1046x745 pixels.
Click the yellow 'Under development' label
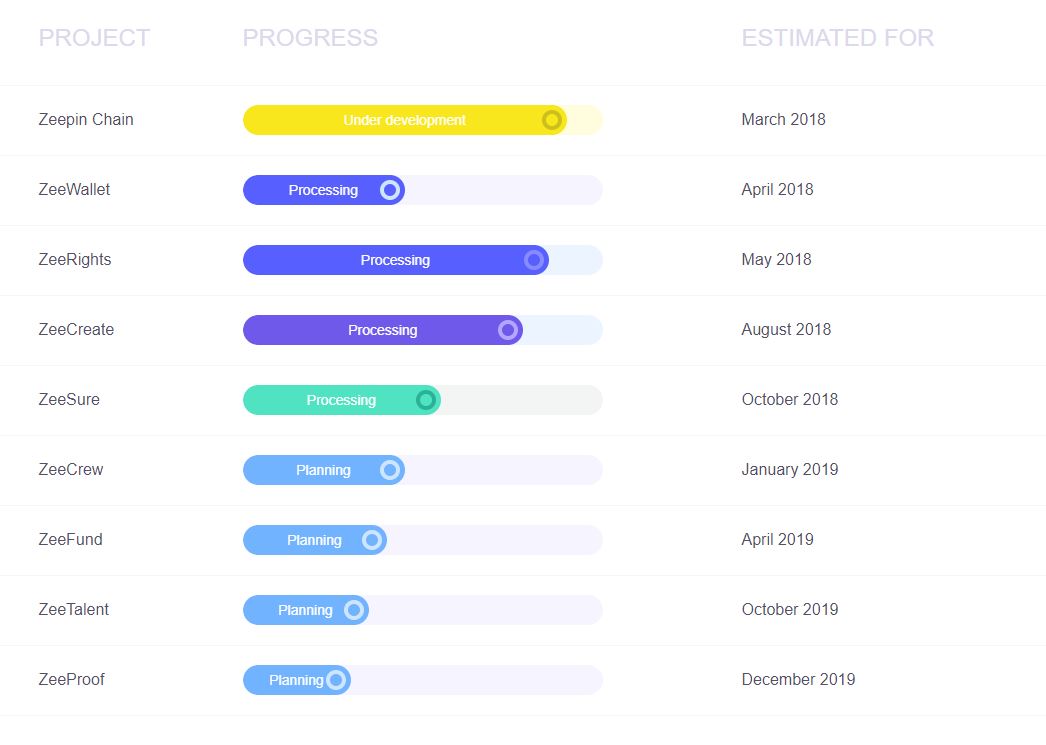coord(404,120)
